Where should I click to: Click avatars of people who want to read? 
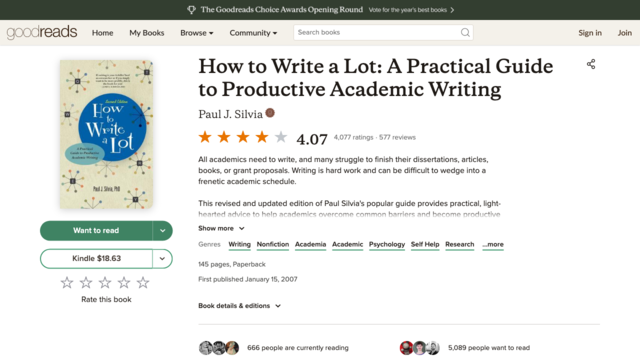420,348
